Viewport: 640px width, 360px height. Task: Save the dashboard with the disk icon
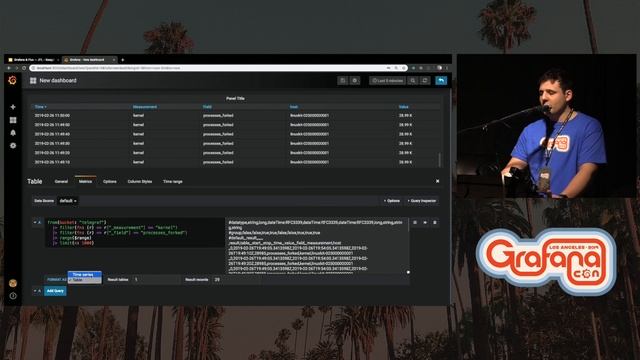coord(343,80)
